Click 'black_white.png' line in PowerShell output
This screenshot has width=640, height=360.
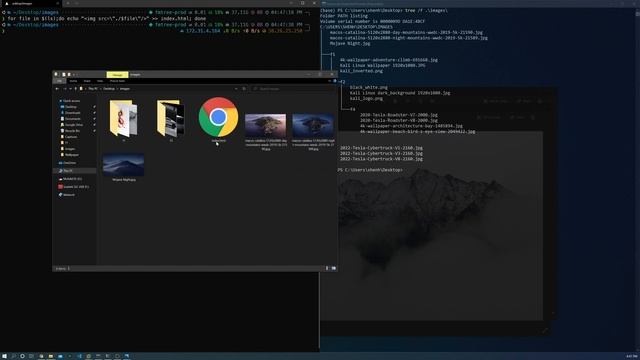(x=369, y=87)
